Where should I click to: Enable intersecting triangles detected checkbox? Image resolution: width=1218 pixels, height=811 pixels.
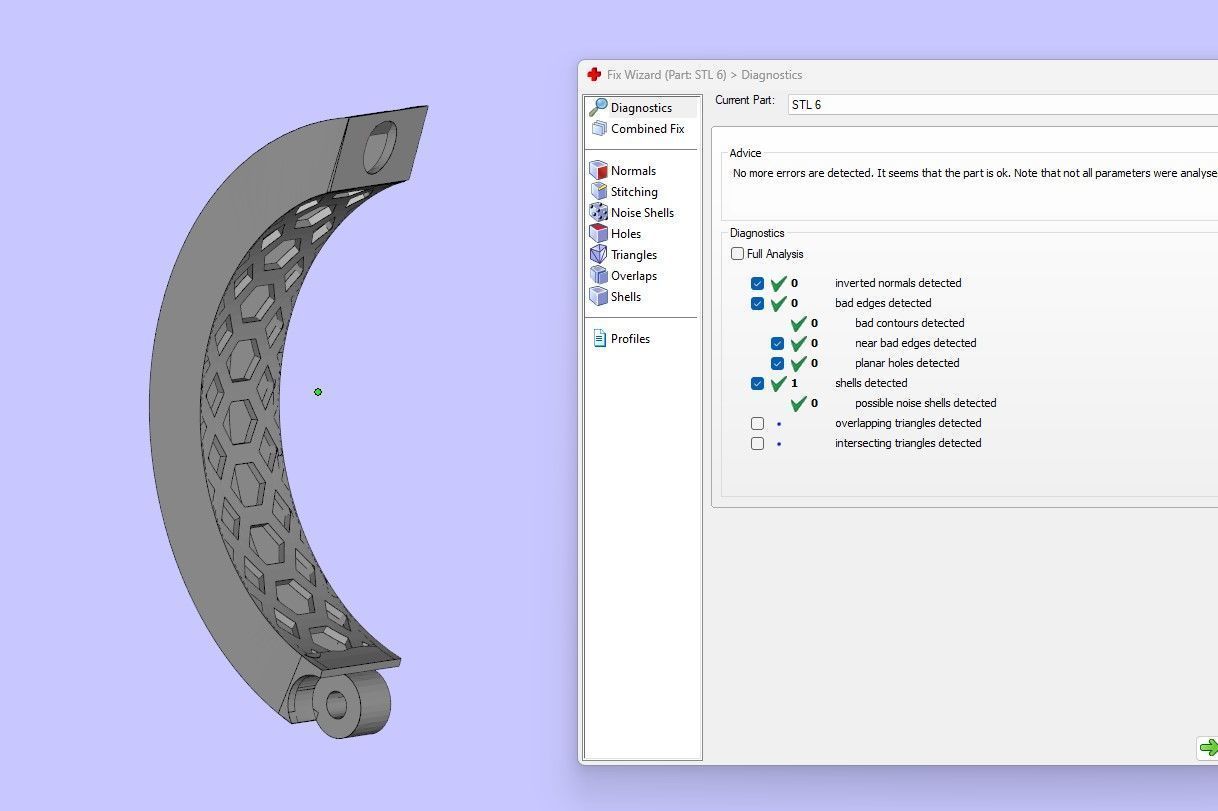(x=757, y=443)
